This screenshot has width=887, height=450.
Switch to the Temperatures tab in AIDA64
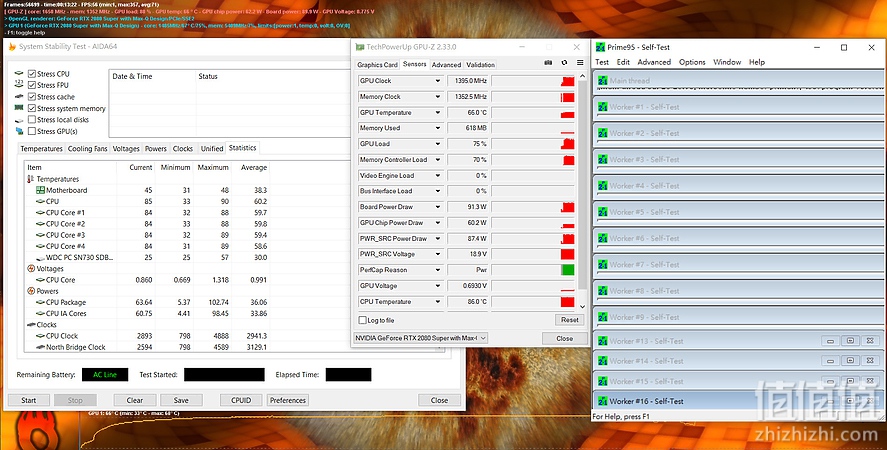(41, 149)
